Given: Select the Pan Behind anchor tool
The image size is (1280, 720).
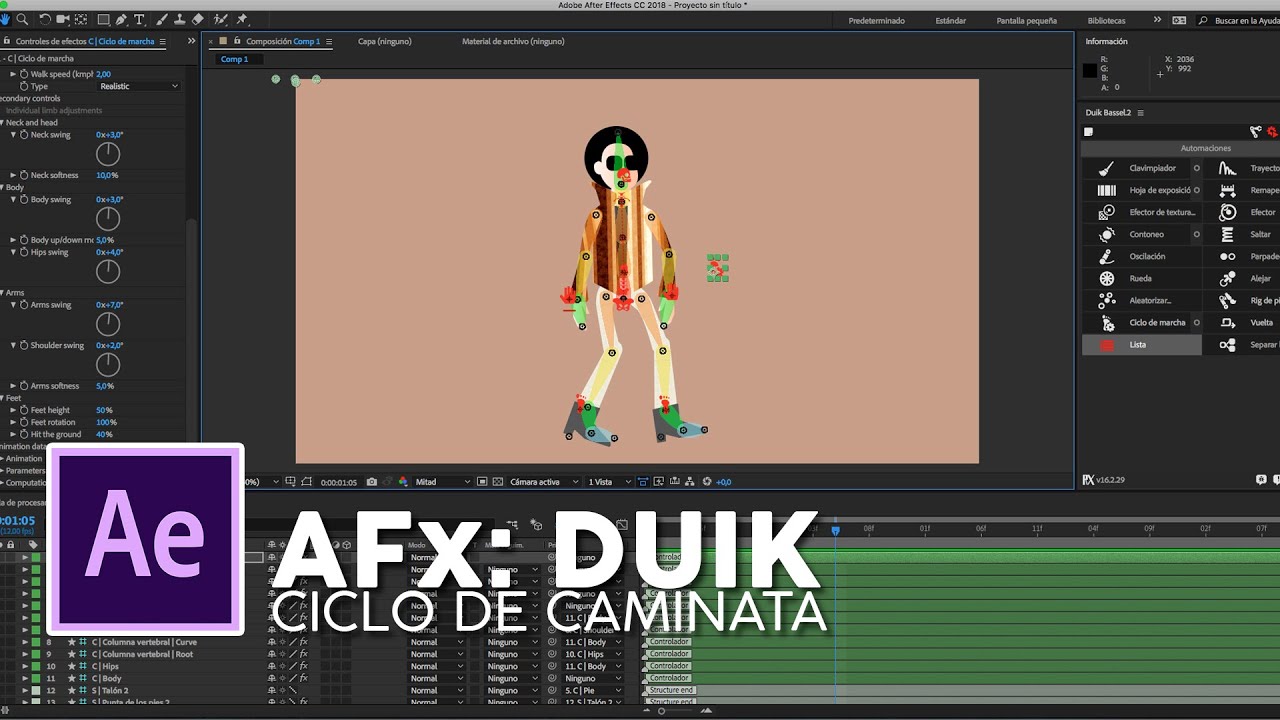Looking at the screenshot, I should [81, 19].
